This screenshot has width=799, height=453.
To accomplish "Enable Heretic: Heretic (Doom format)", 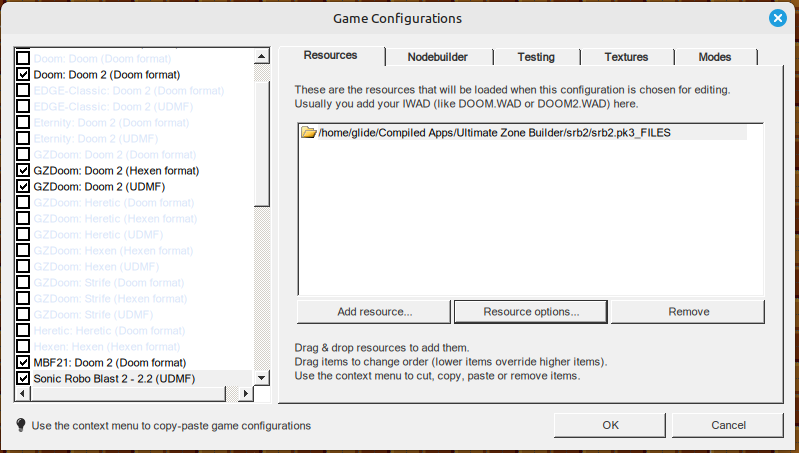I will coord(23,331).
